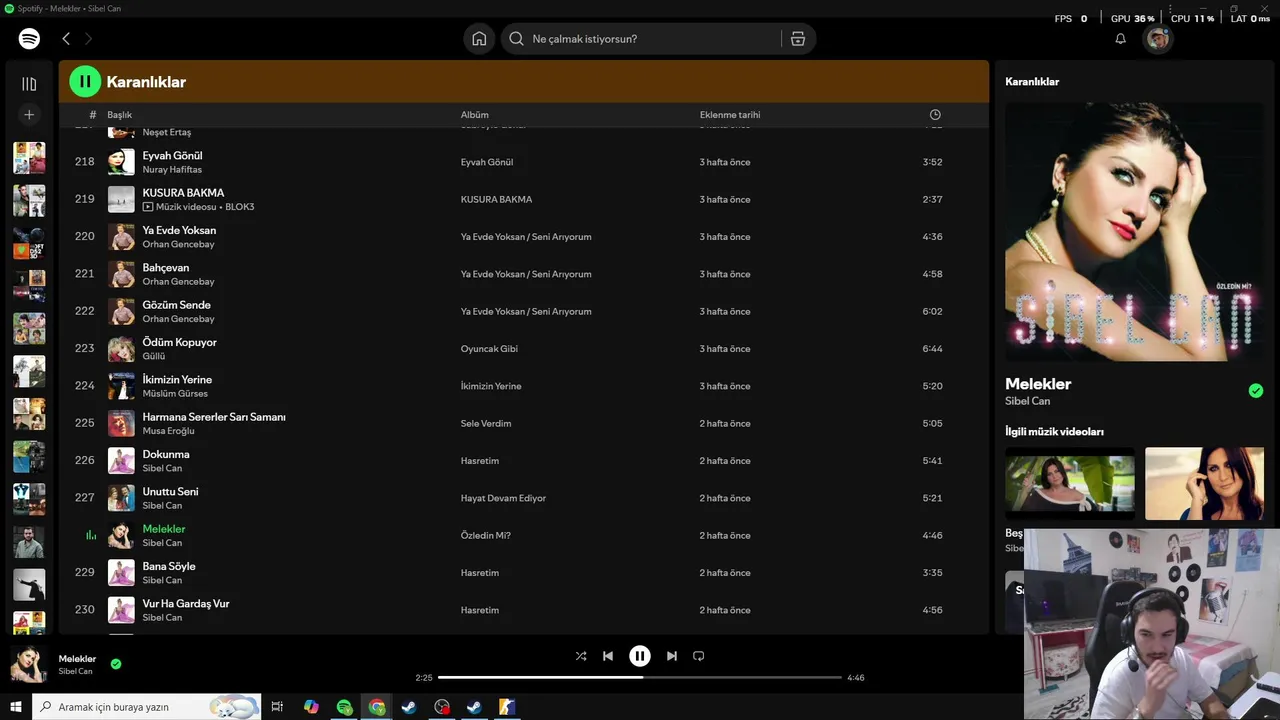
Task: Skip to previous track
Action: click(608, 656)
